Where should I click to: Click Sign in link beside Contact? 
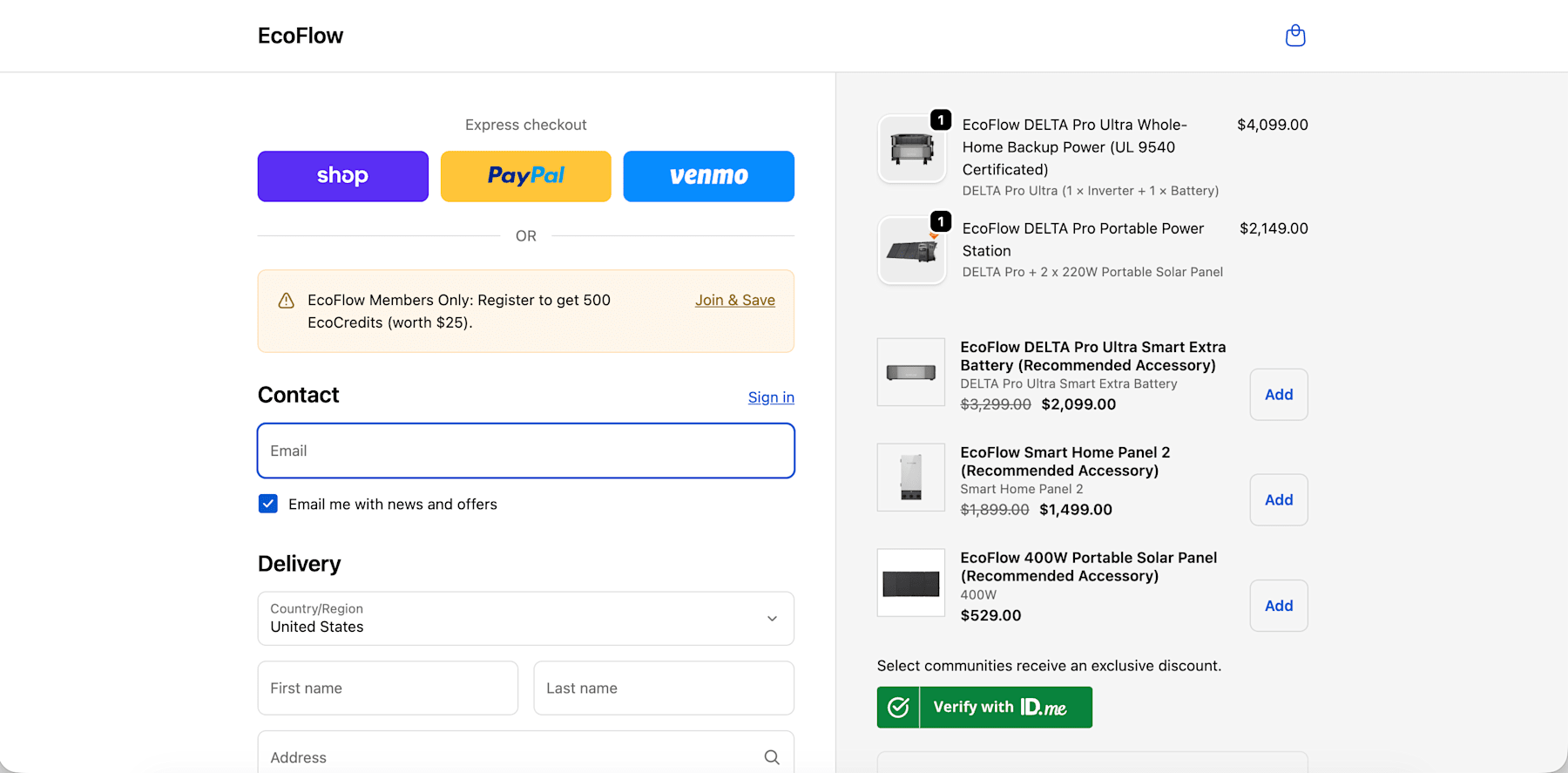click(x=771, y=397)
